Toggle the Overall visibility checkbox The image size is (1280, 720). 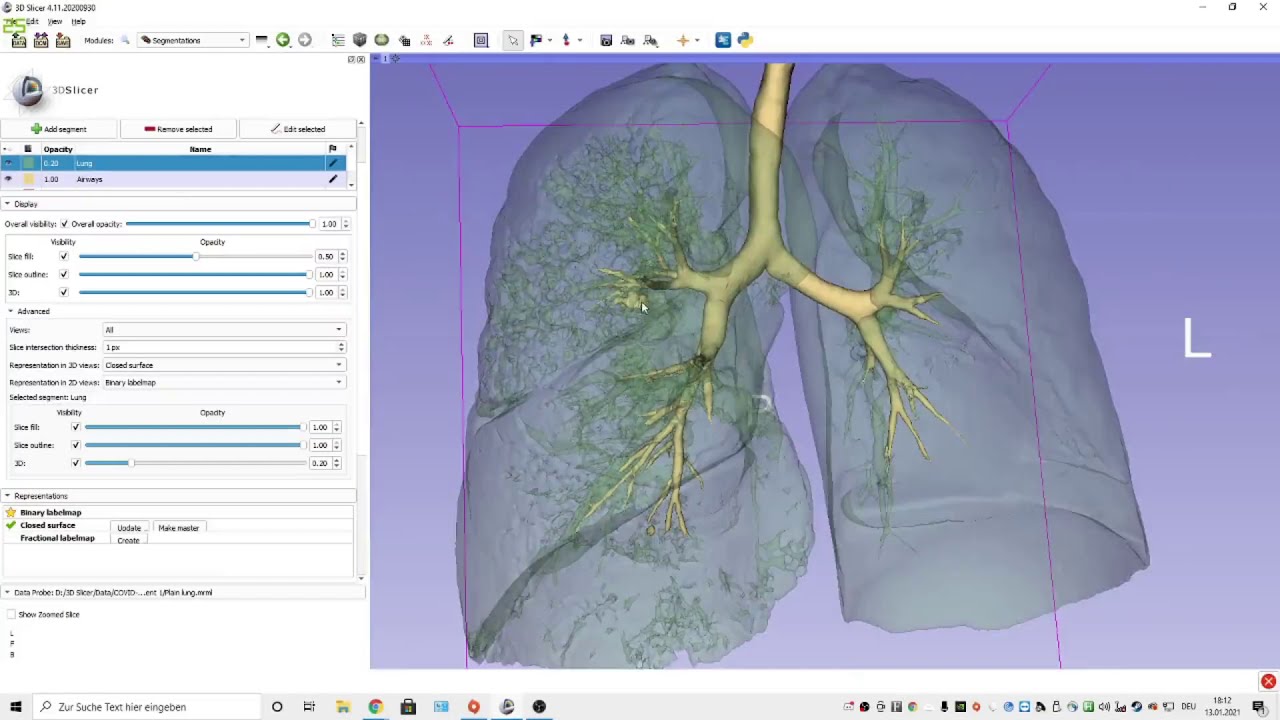[x=64, y=224]
